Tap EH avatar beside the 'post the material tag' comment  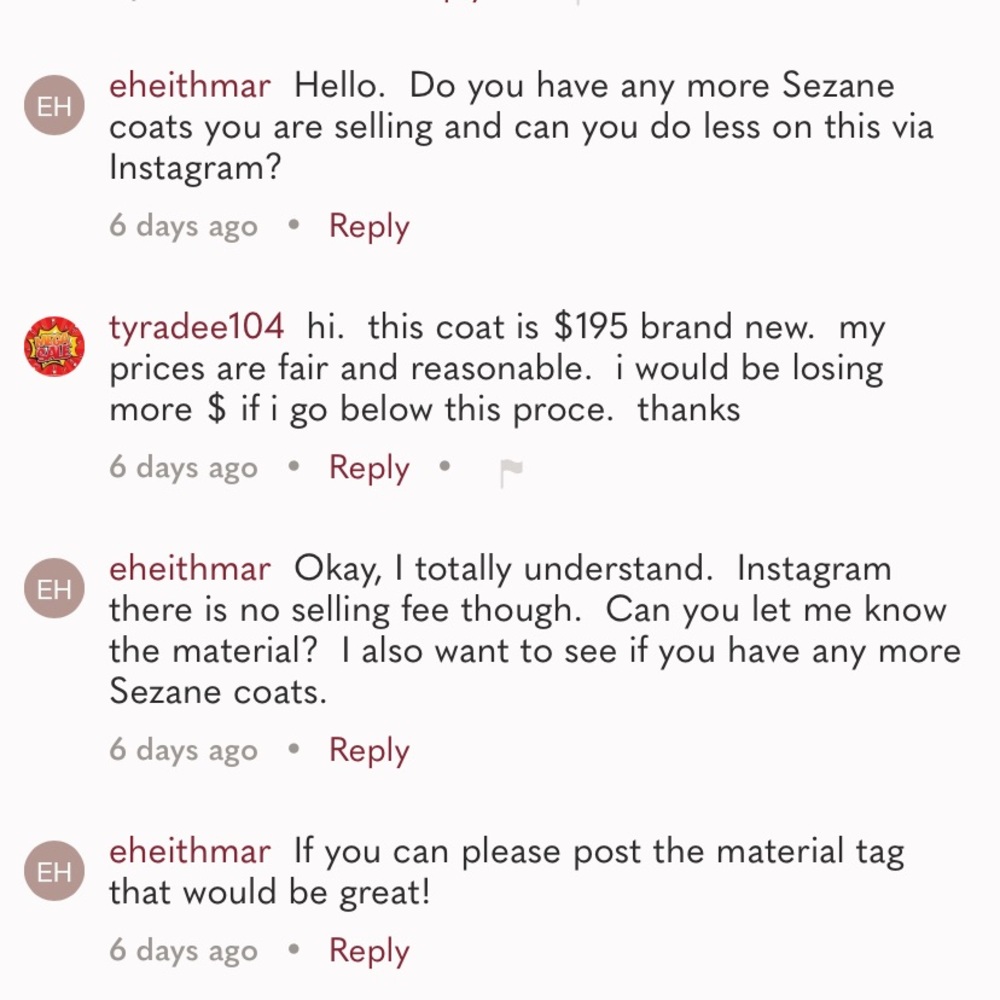[54, 872]
